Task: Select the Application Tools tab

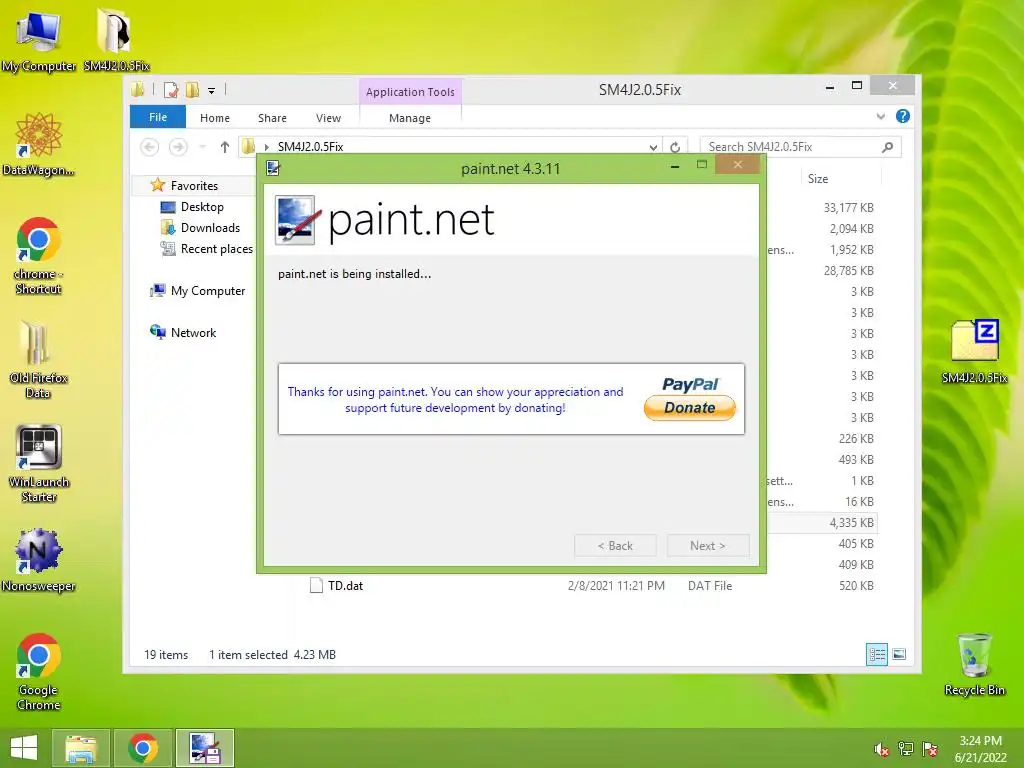Action: pyautogui.click(x=410, y=92)
